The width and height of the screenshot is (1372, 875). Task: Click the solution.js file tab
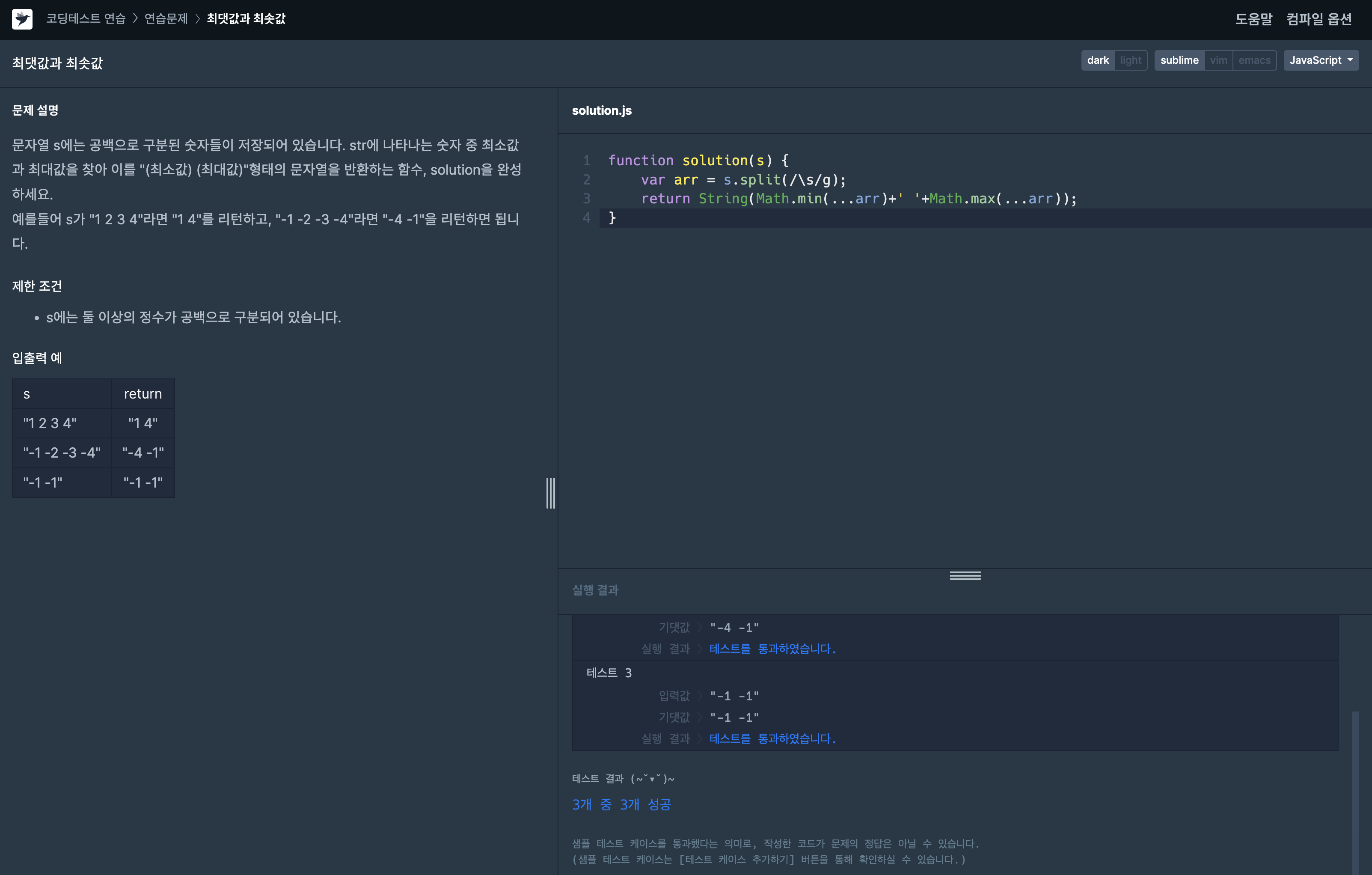click(602, 110)
